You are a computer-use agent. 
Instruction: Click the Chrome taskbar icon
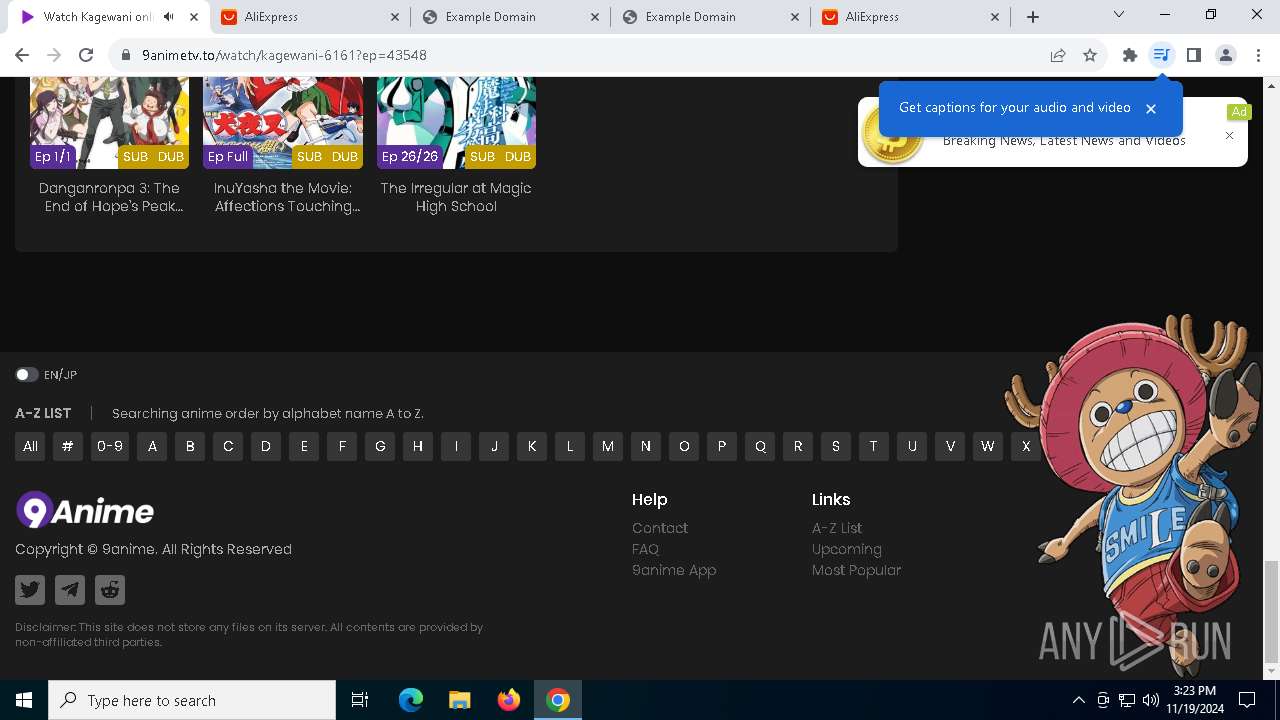coord(558,700)
